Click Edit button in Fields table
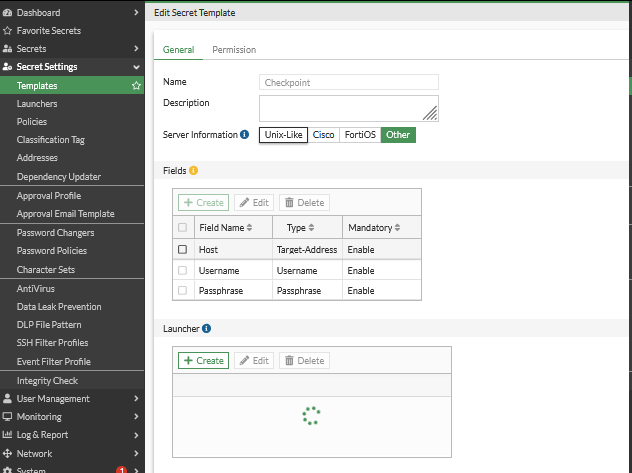 (254, 202)
